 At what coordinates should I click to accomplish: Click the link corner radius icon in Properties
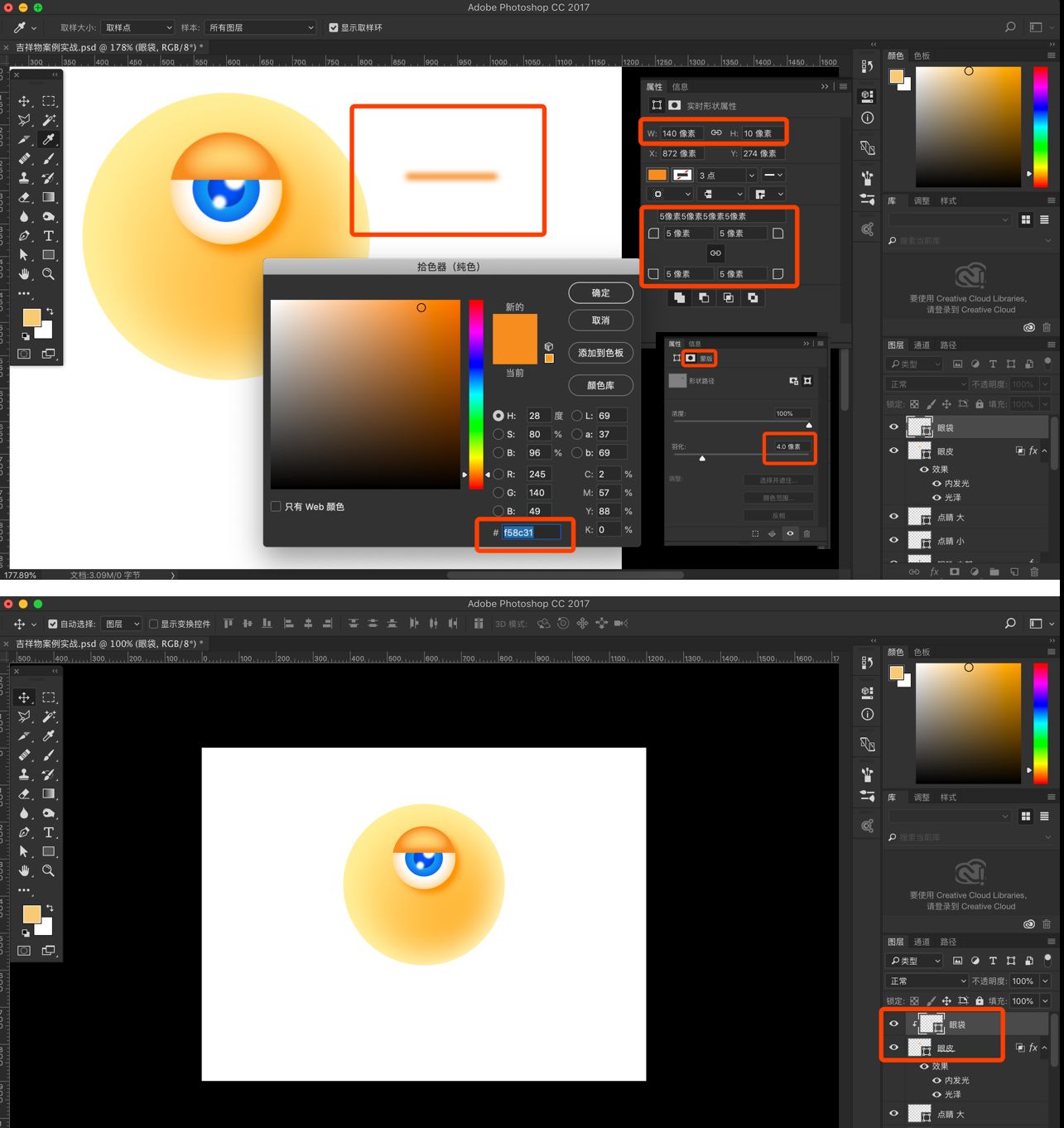point(715,253)
